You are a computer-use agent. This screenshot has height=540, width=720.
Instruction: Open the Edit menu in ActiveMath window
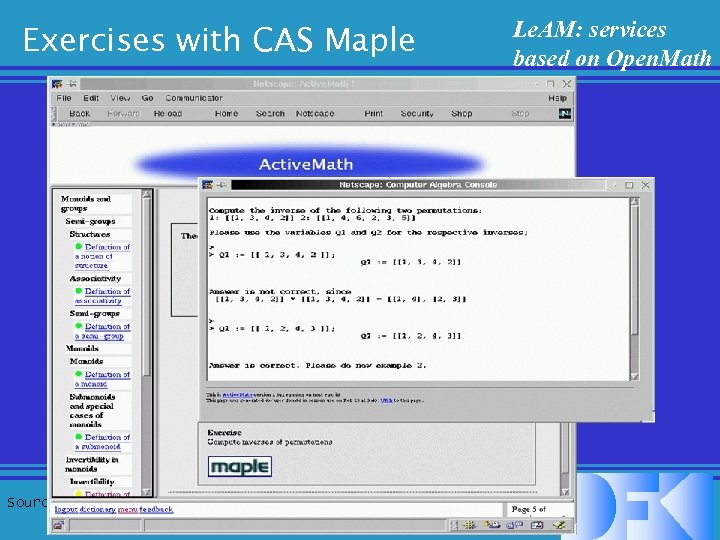tap(91, 98)
